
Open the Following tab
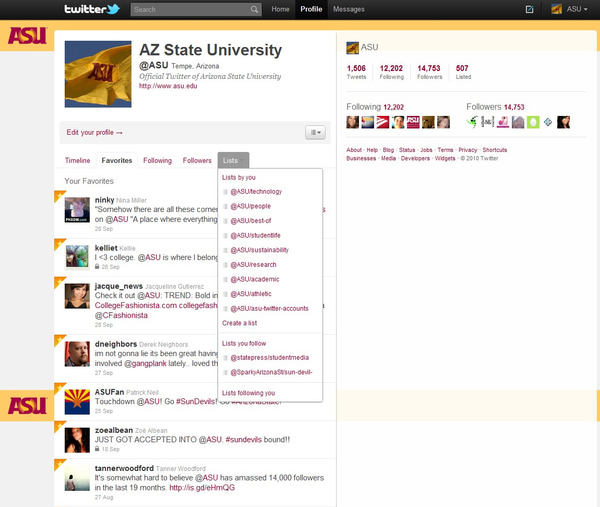coord(157,160)
